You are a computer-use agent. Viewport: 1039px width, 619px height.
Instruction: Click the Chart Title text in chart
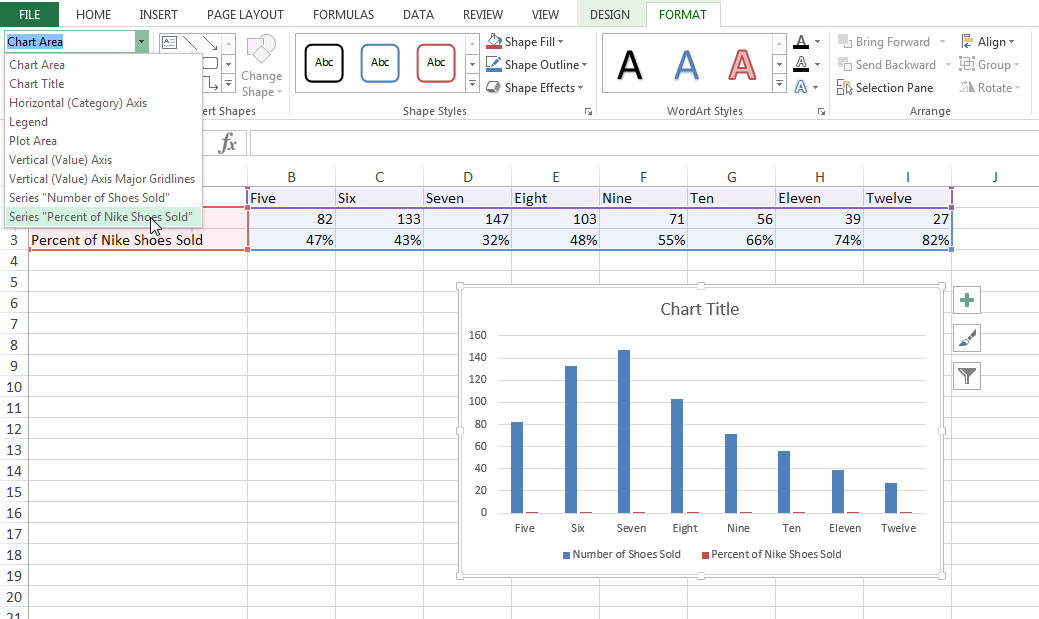pyautogui.click(x=700, y=309)
